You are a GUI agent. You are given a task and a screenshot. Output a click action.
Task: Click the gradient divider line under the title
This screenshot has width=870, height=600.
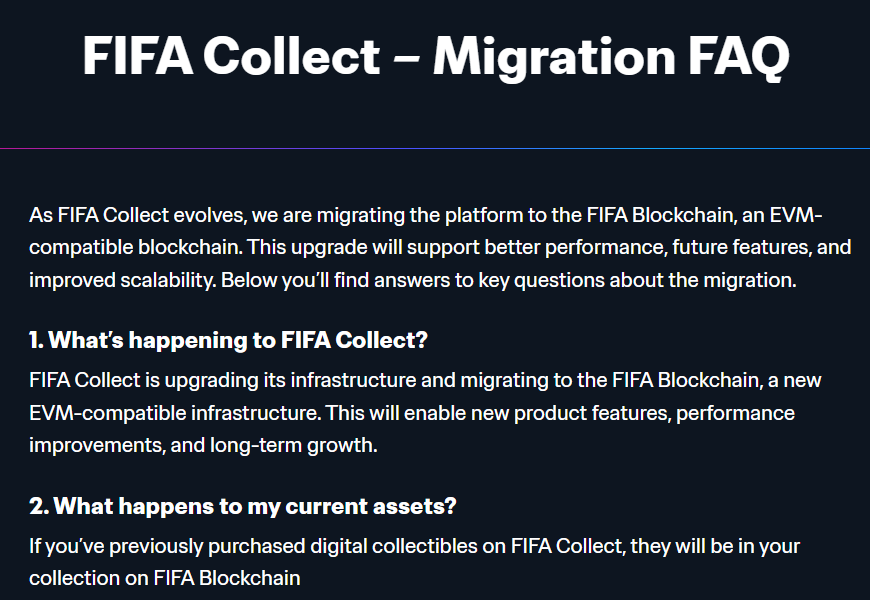(x=435, y=148)
